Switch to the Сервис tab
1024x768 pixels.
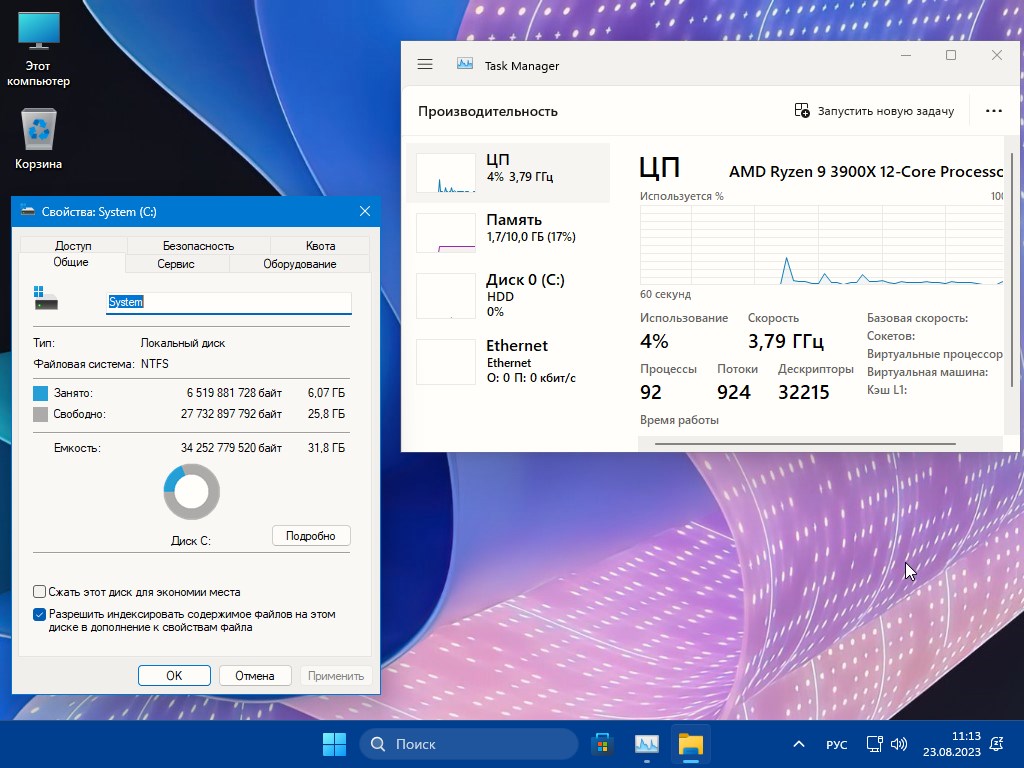click(176, 264)
